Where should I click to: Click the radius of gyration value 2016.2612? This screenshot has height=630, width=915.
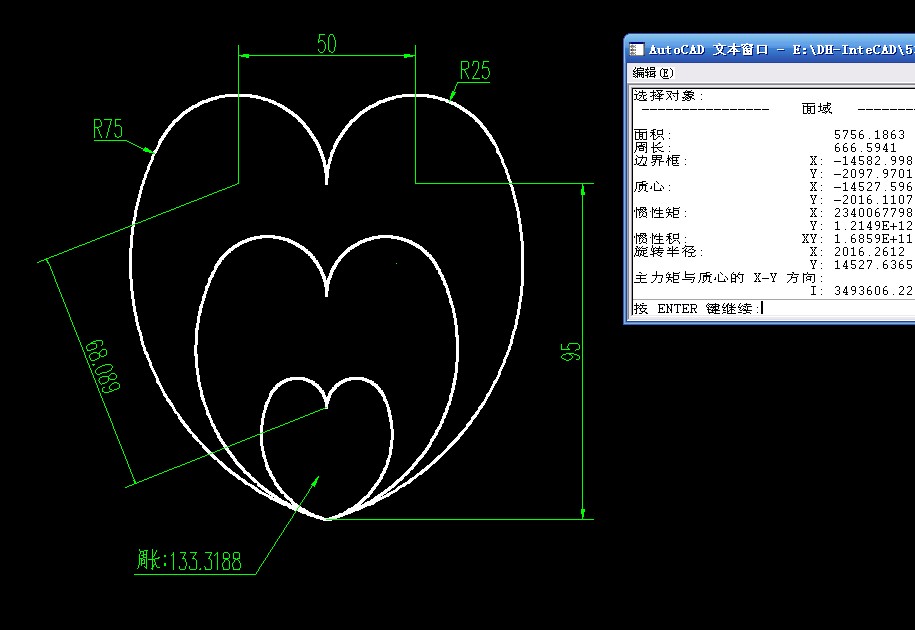tap(869, 252)
